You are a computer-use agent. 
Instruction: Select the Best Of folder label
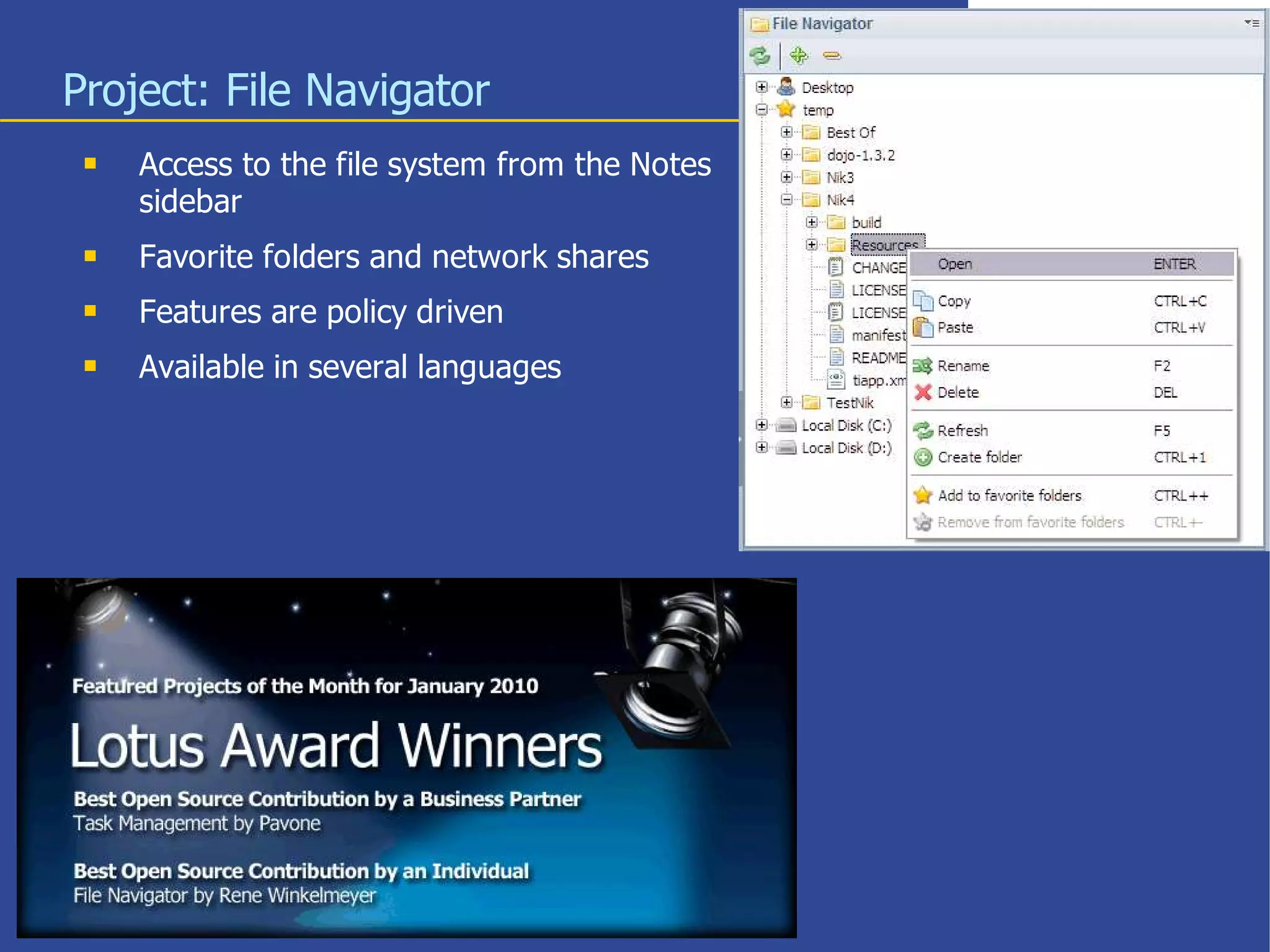point(851,133)
